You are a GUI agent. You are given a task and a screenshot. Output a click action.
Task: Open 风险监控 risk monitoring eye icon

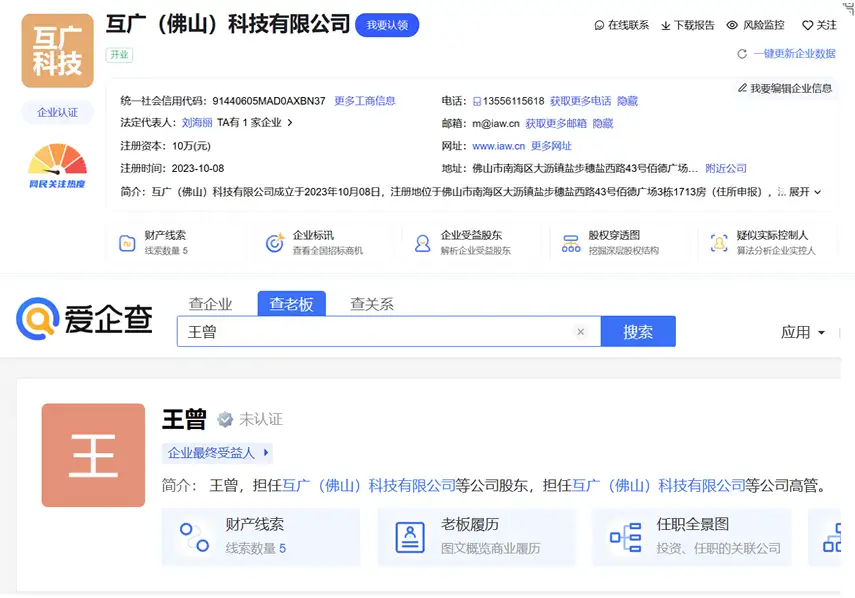point(732,25)
